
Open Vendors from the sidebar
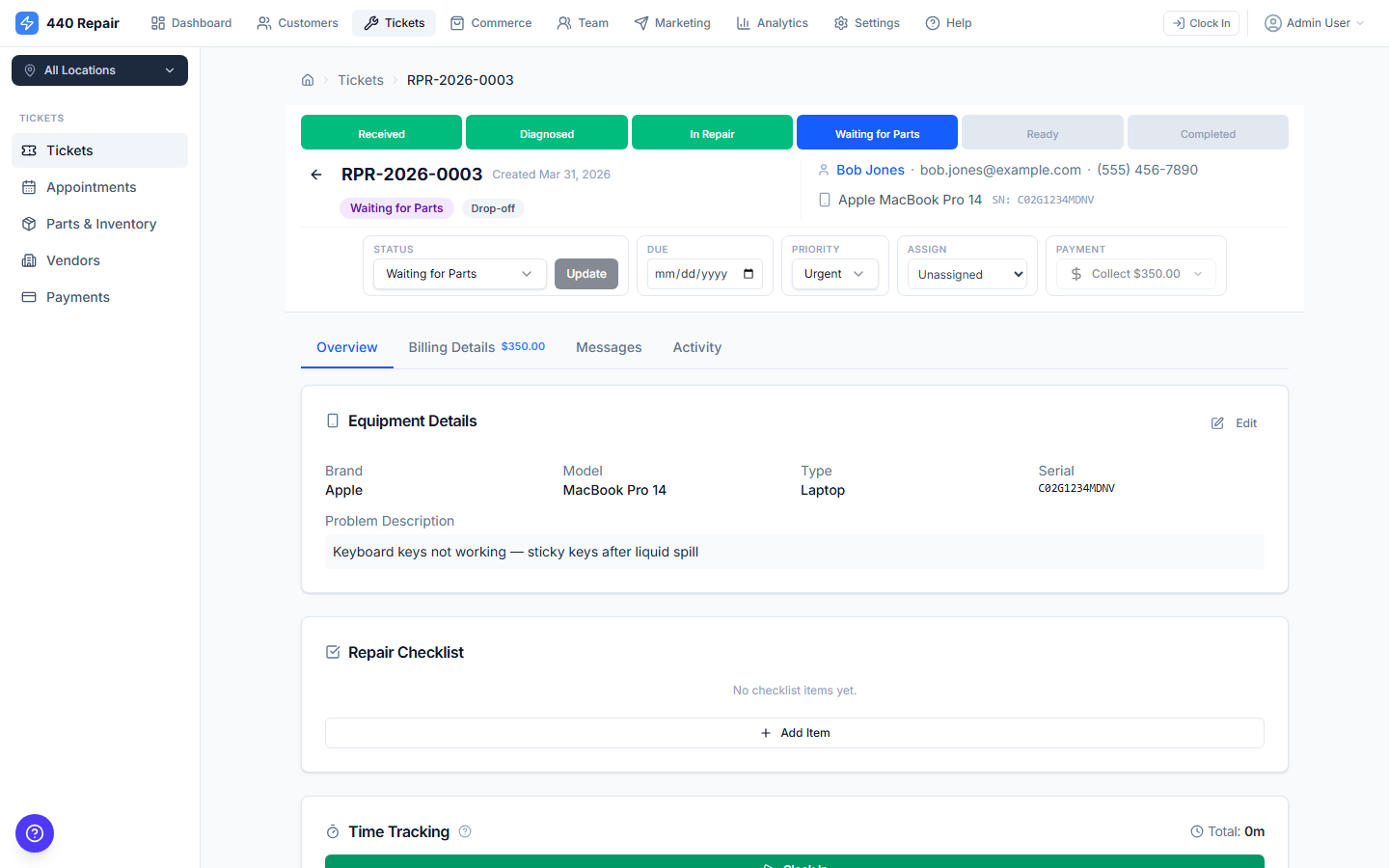[x=72, y=259]
